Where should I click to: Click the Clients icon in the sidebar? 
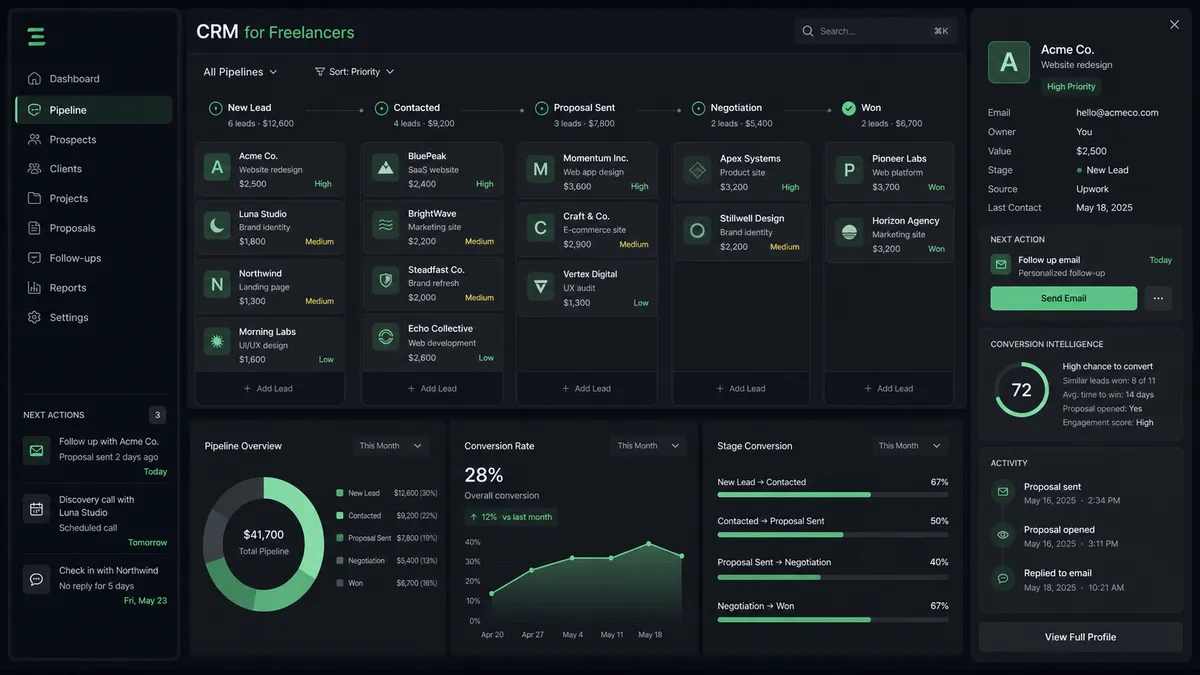35,169
